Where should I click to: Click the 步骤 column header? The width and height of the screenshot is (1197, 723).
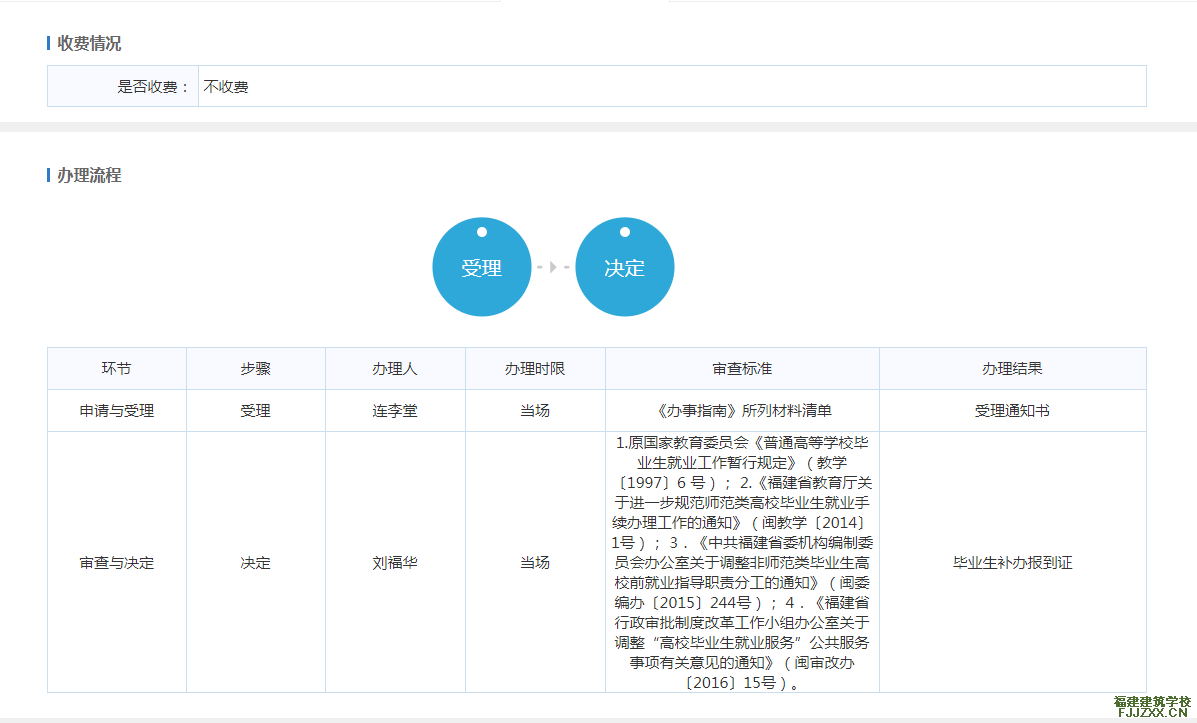(x=255, y=369)
